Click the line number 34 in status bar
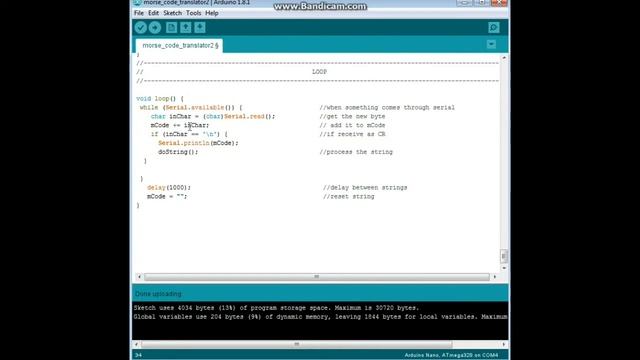Image resolution: width=640 pixels, height=360 pixels. pyautogui.click(x=138, y=355)
